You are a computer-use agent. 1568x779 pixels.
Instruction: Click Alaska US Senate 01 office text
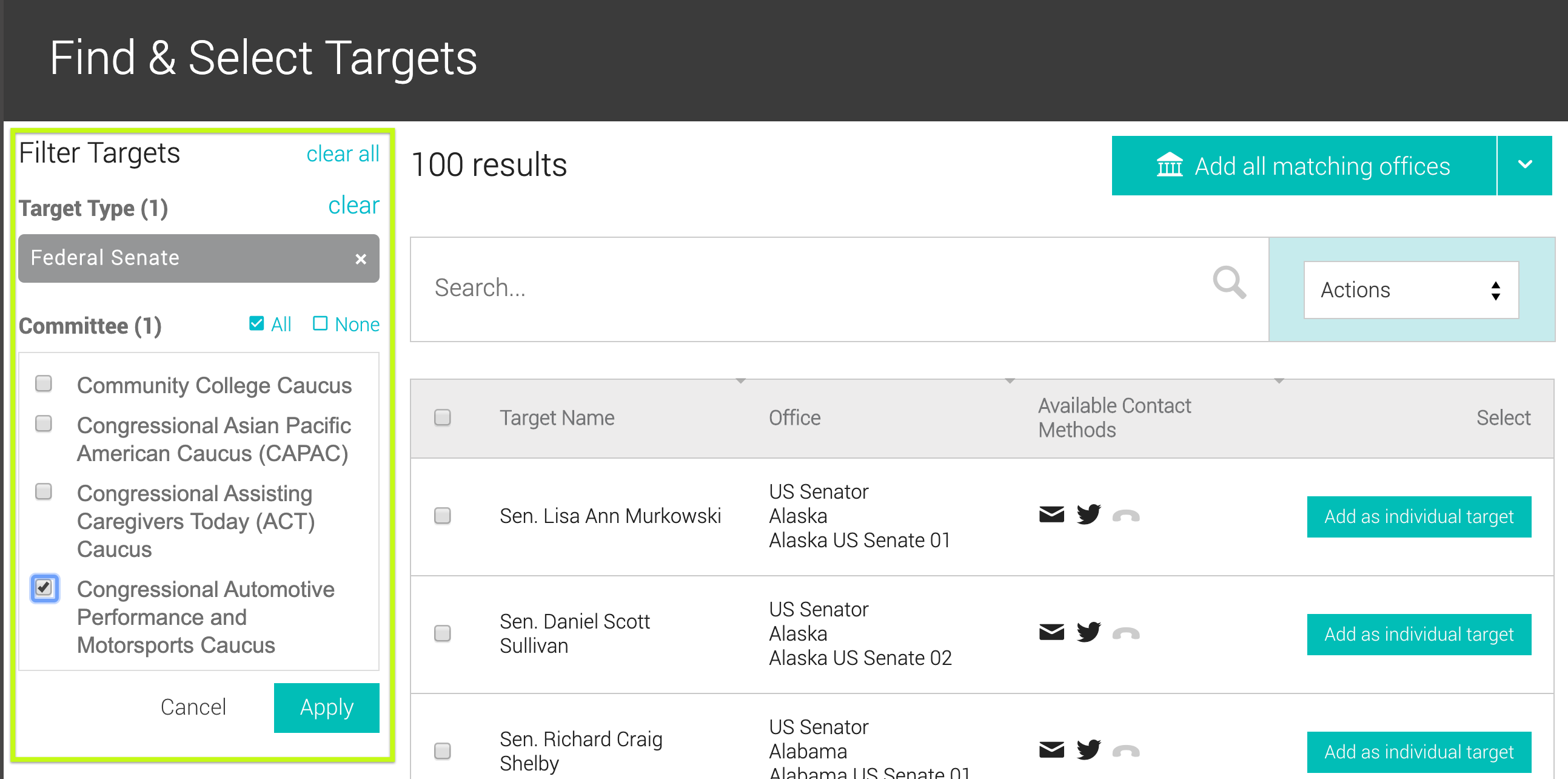pos(859,540)
